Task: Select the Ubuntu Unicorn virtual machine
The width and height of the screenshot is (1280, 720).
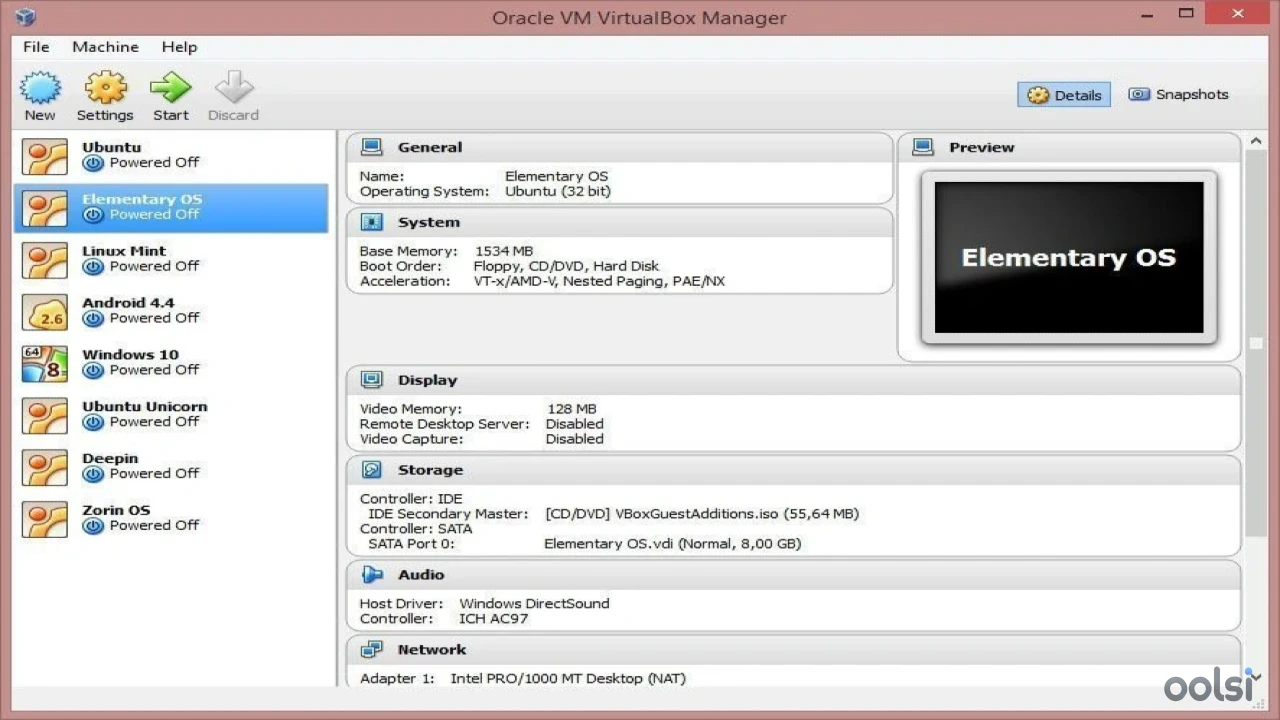Action: point(171,416)
